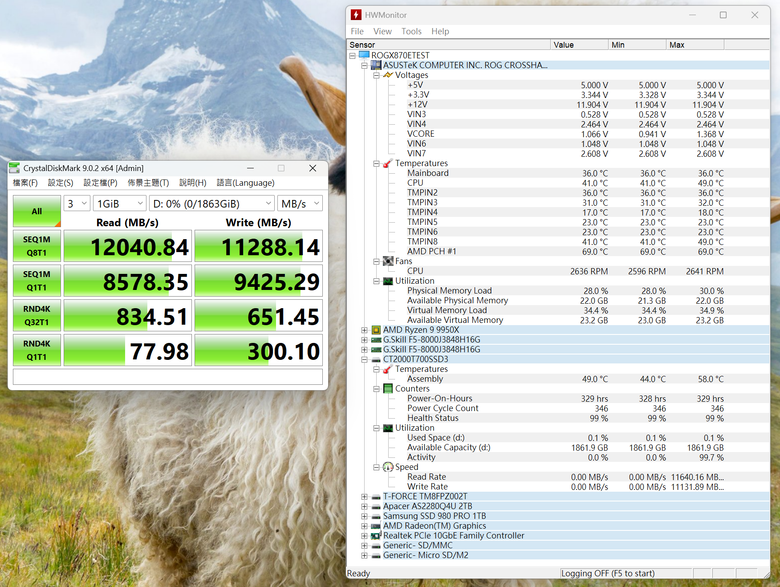
Task: Open the 1GiB test size dropdown
Action: pos(119,203)
